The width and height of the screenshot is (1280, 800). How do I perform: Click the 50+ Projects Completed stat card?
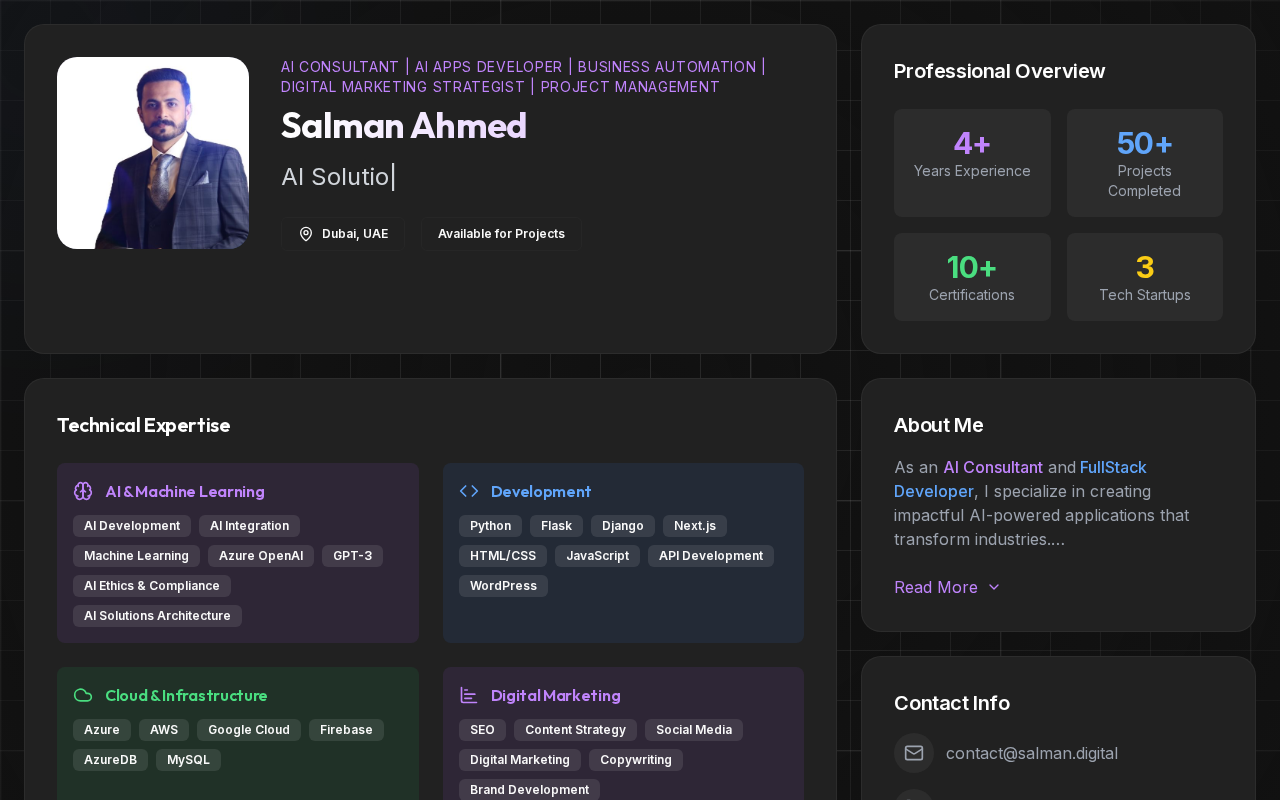point(1145,163)
